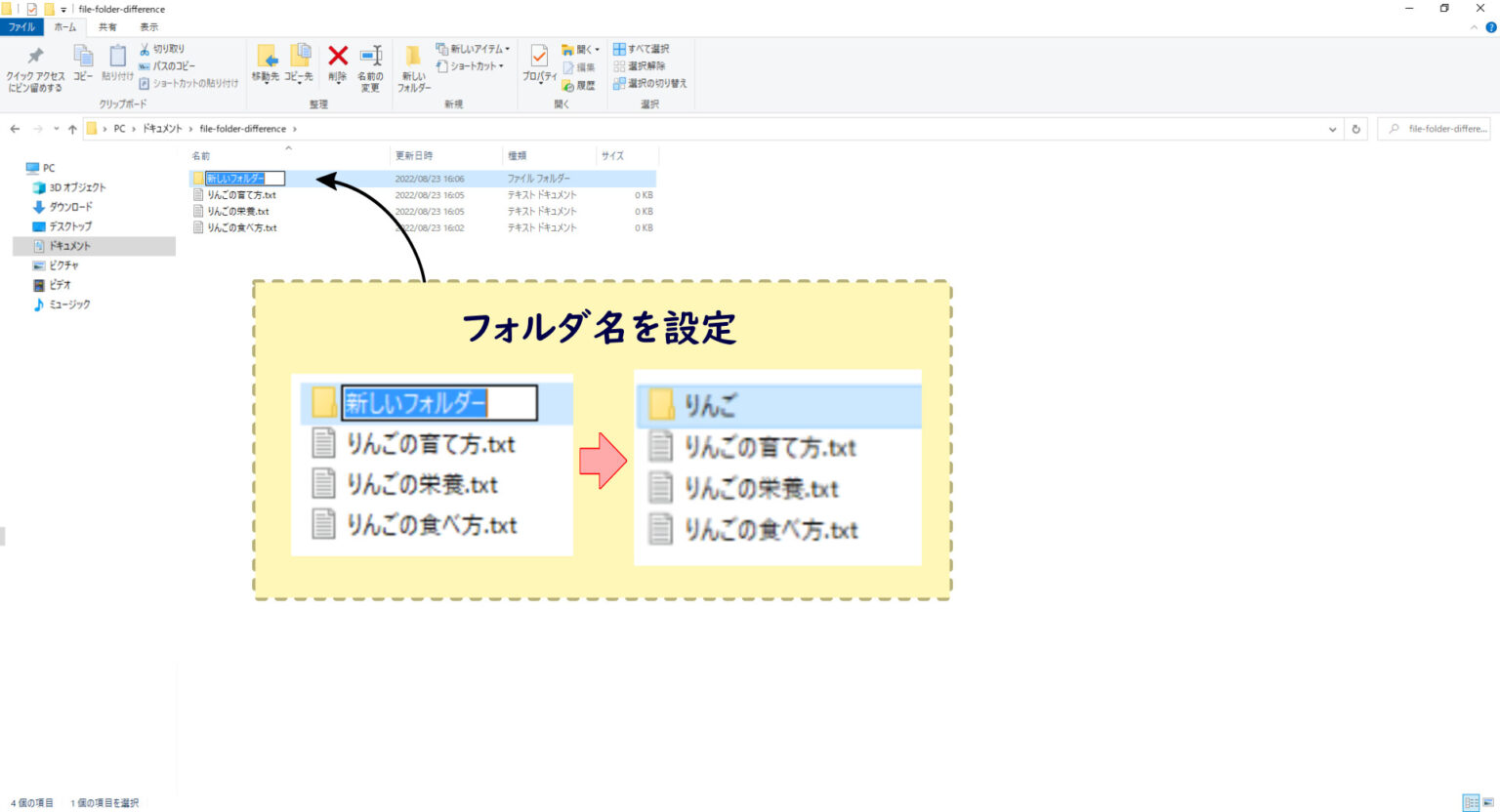This screenshot has height=812, width=1500.
Task: Open コピー先 (Copy to) menu
Action: point(299,64)
